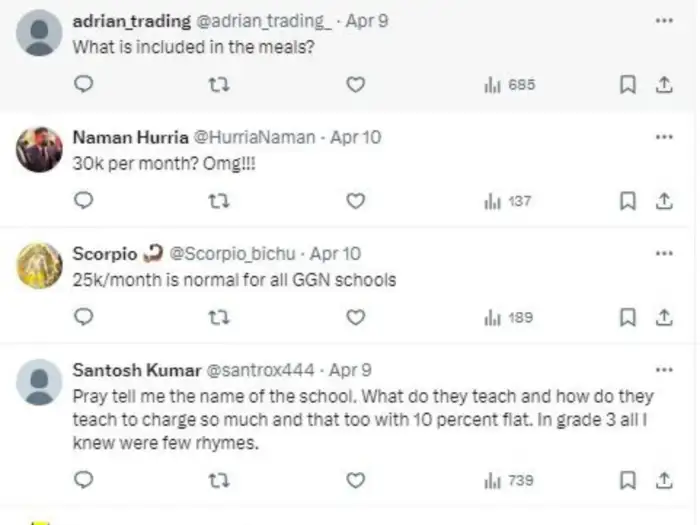The image size is (700, 525).
Task: Bookmark Scorpio's tweet
Action: tap(628, 317)
